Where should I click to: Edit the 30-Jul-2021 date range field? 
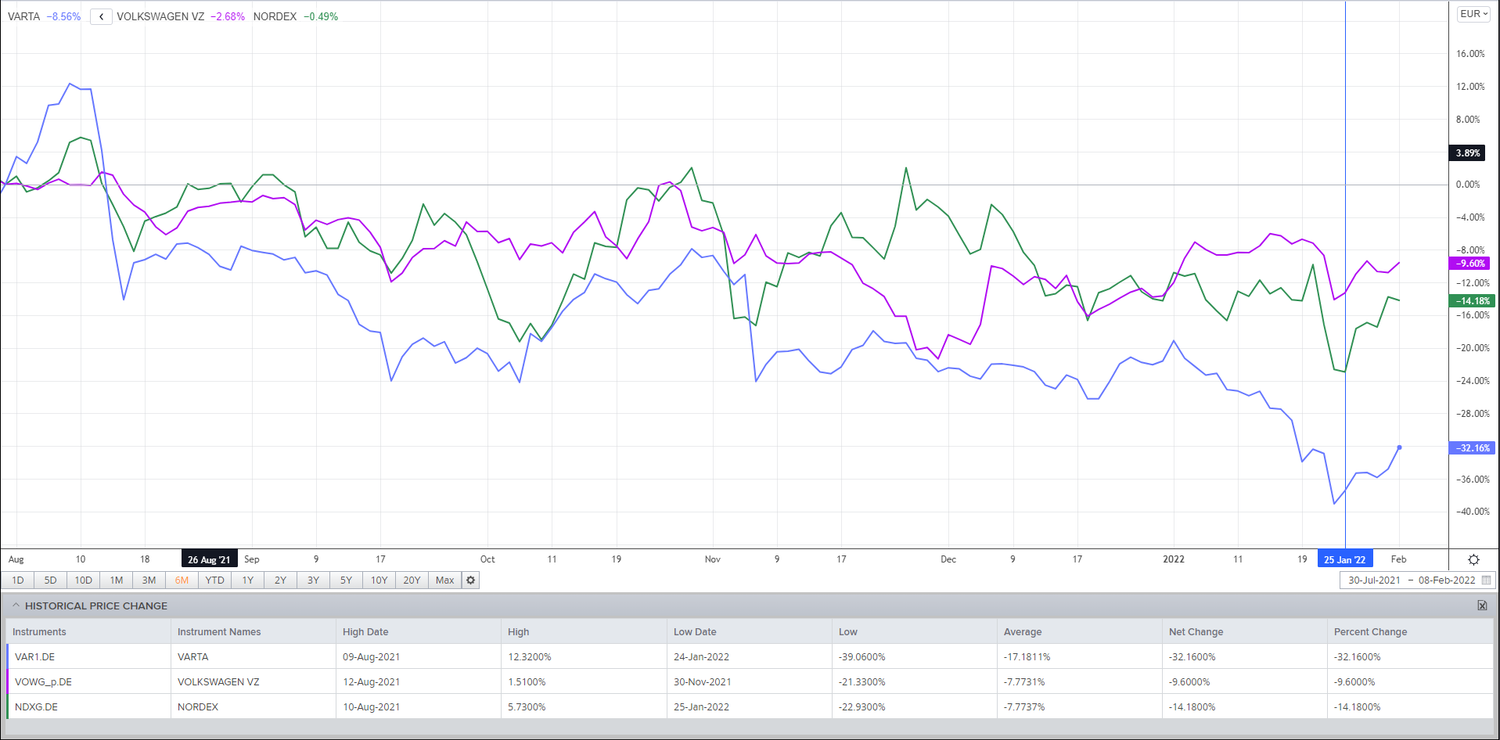pos(1374,580)
